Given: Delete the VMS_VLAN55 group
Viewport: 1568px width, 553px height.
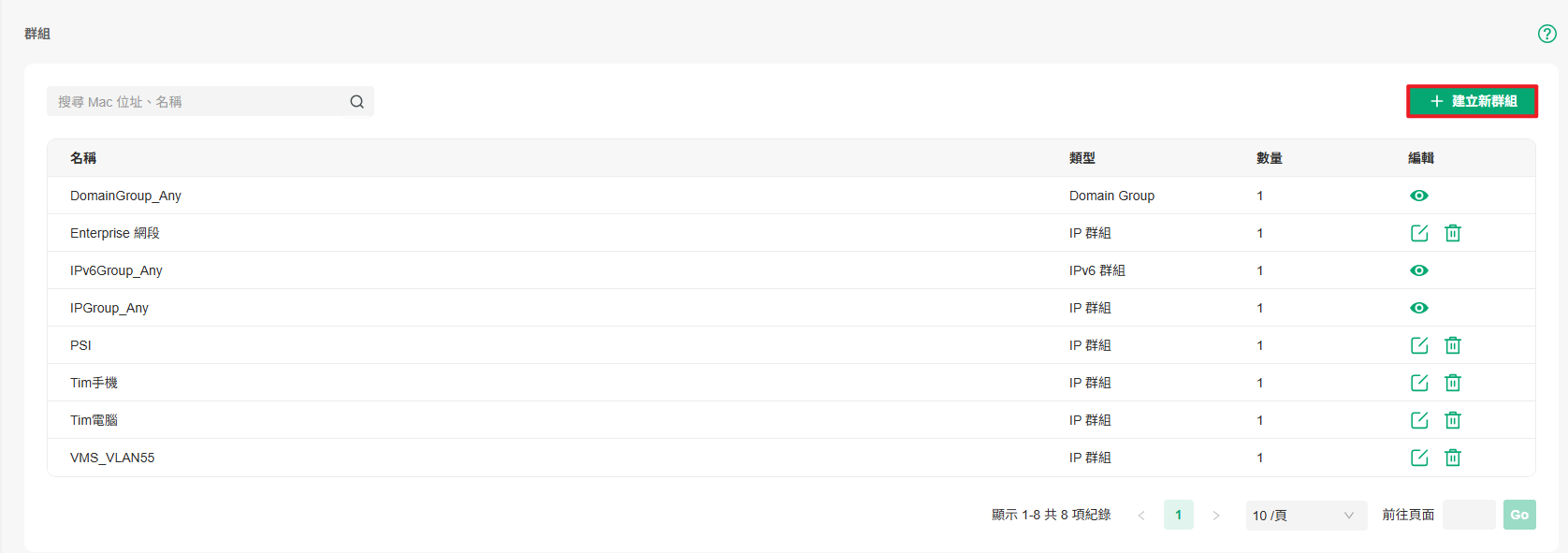Looking at the screenshot, I should click(1453, 458).
